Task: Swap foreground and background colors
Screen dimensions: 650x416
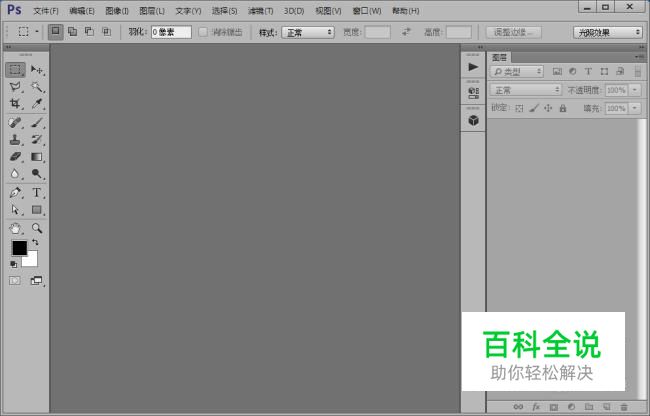Action: 35,242
